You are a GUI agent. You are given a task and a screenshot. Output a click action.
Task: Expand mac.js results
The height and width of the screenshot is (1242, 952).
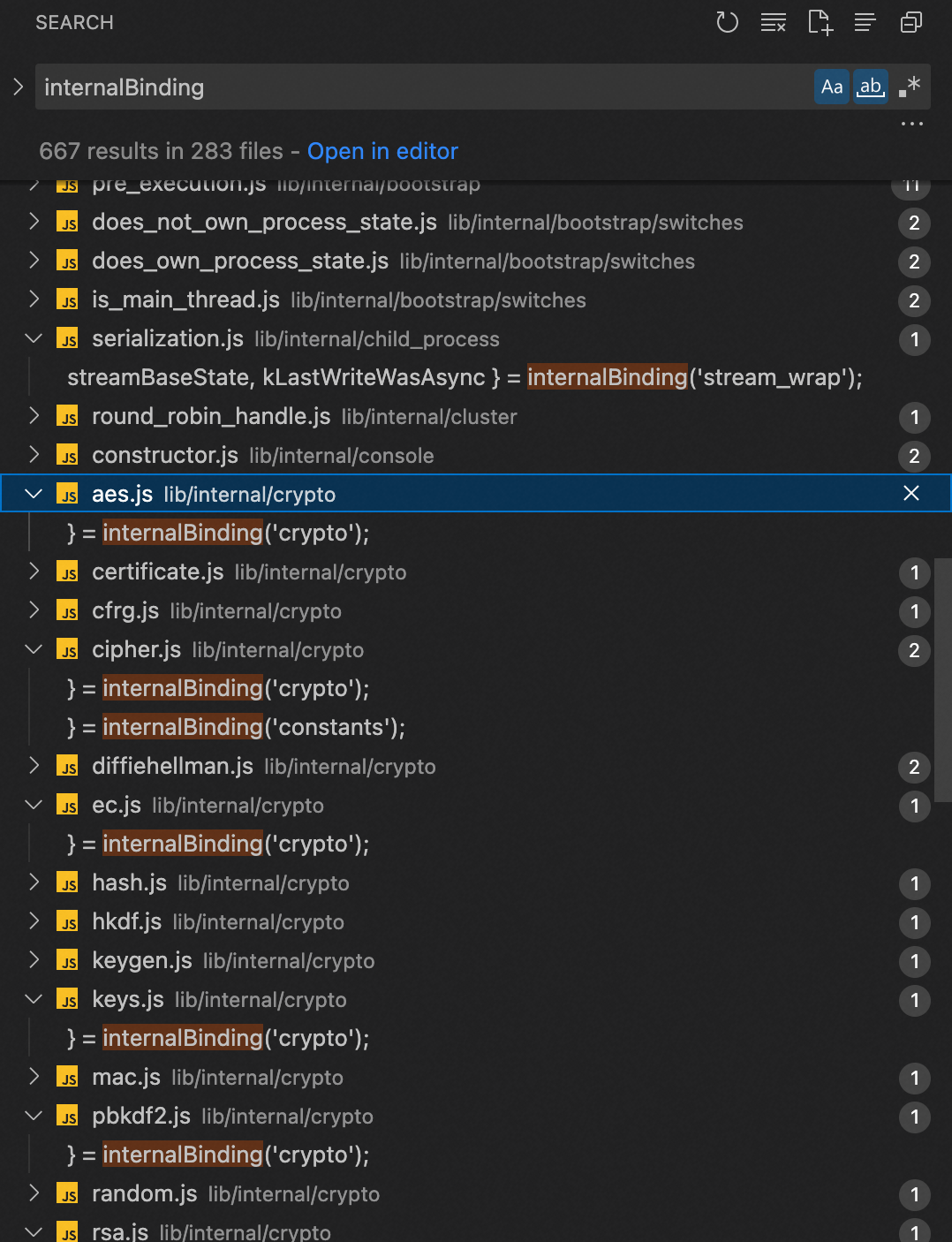(34, 1077)
